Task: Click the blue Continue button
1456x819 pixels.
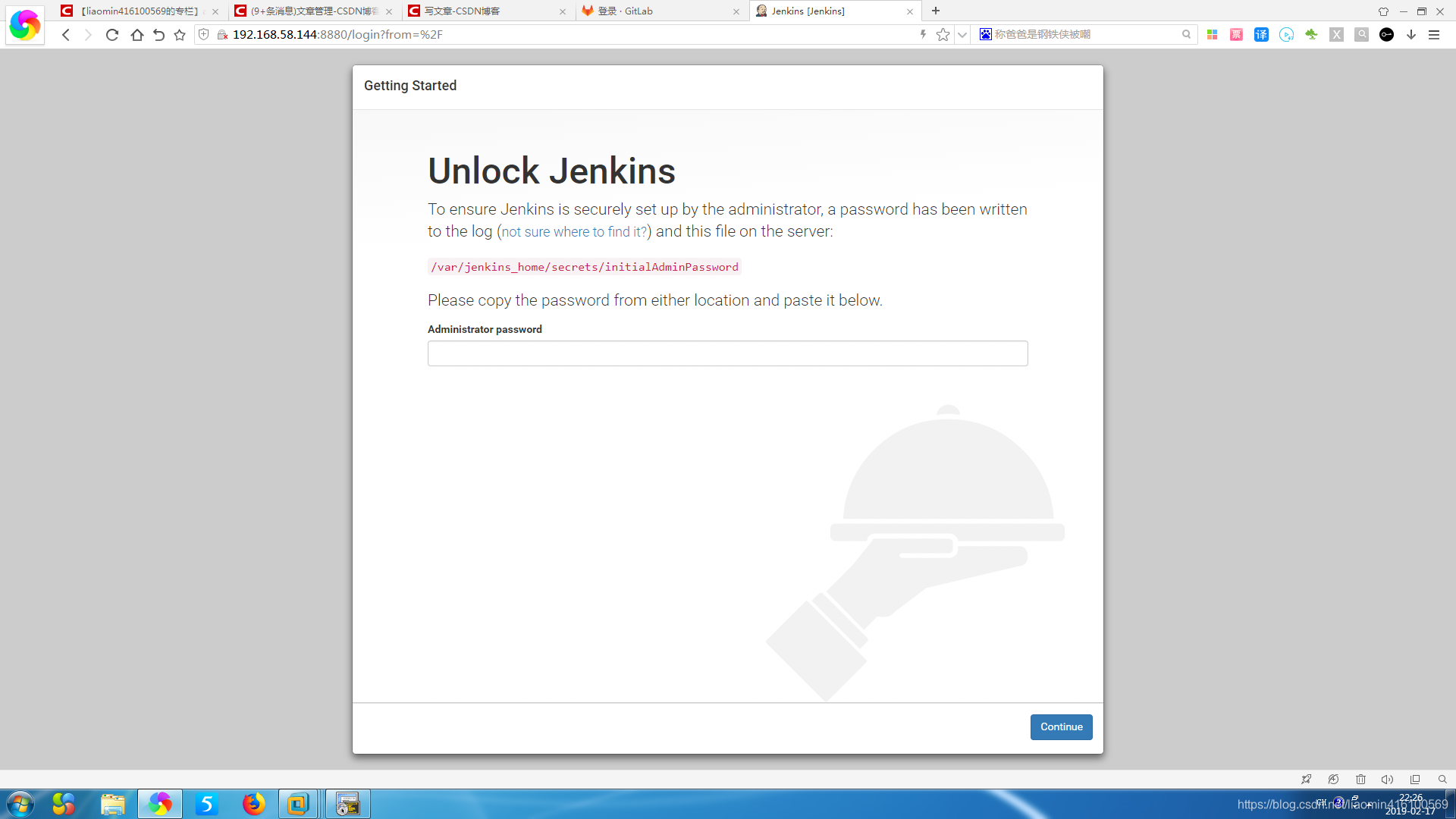Action: 1061,726
